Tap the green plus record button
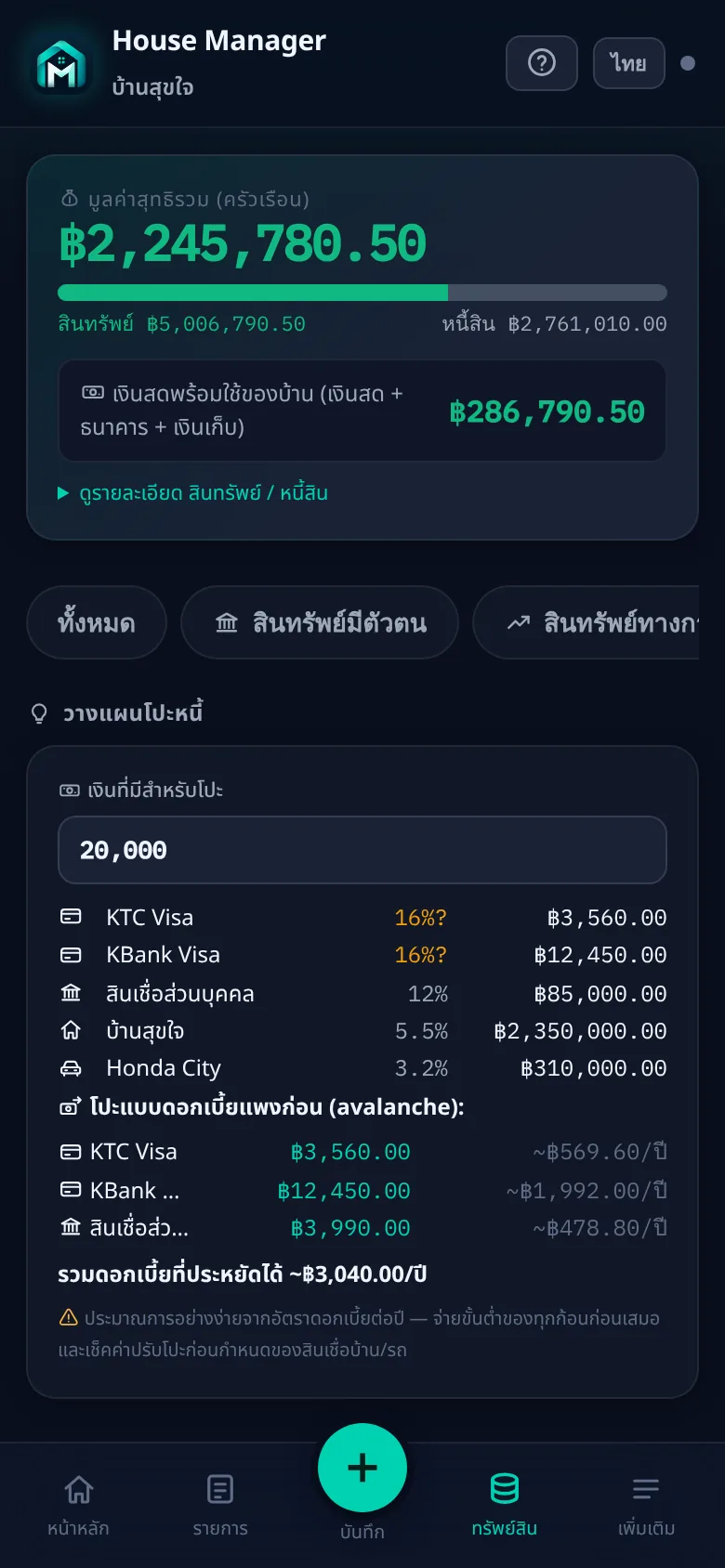 point(362,1468)
